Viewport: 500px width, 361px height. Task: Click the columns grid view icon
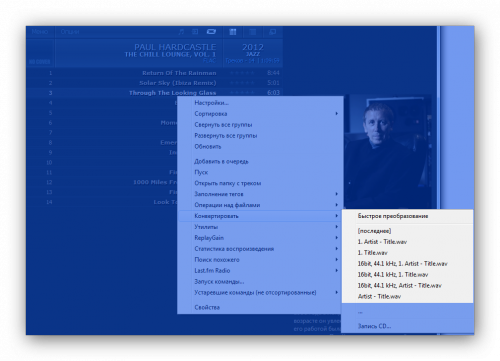point(233,32)
